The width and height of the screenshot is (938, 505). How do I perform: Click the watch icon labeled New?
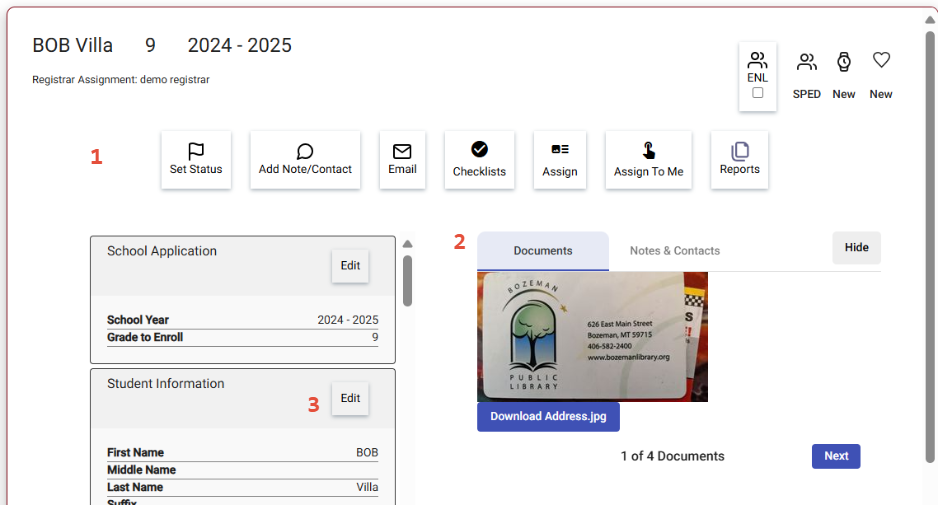(x=843, y=62)
